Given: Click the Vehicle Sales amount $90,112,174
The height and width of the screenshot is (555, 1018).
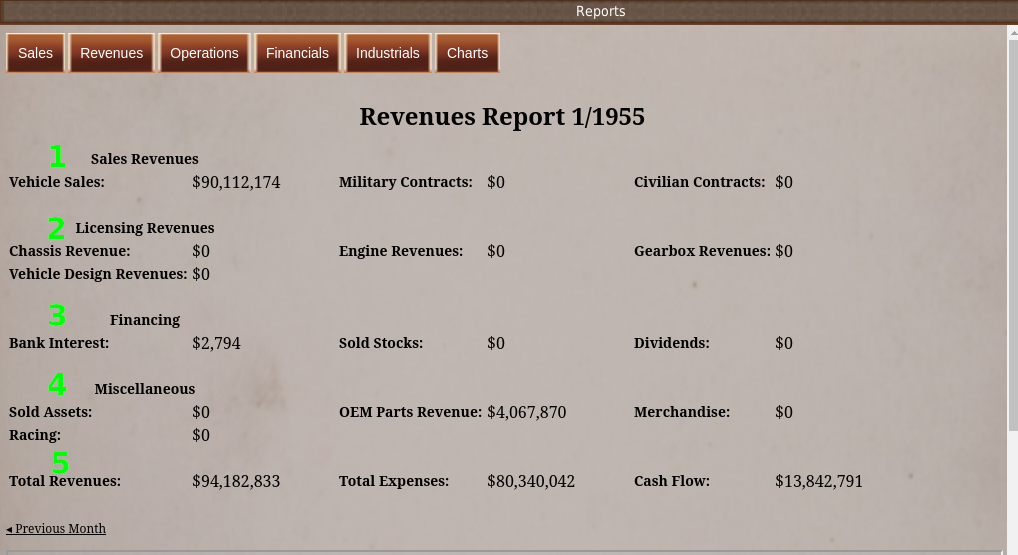Looking at the screenshot, I should tap(236, 182).
